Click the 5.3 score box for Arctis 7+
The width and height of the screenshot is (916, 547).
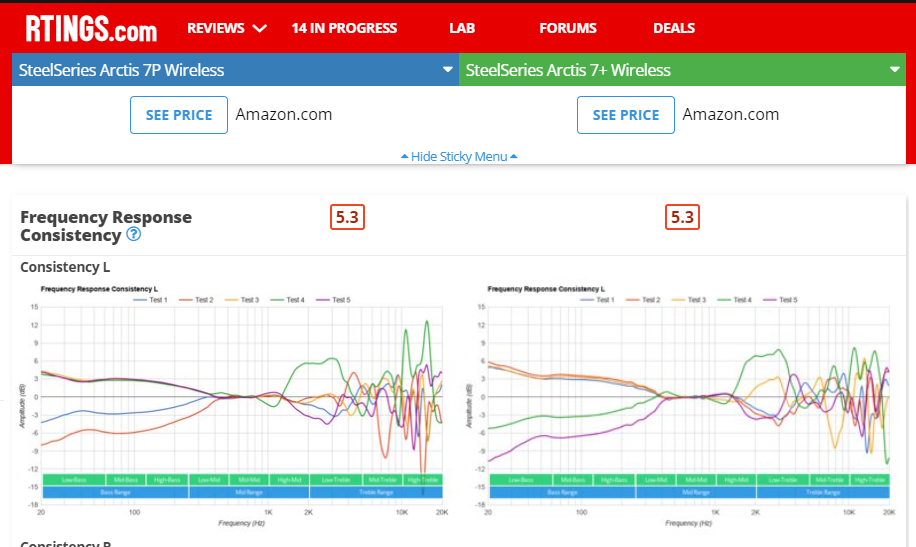click(682, 217)
